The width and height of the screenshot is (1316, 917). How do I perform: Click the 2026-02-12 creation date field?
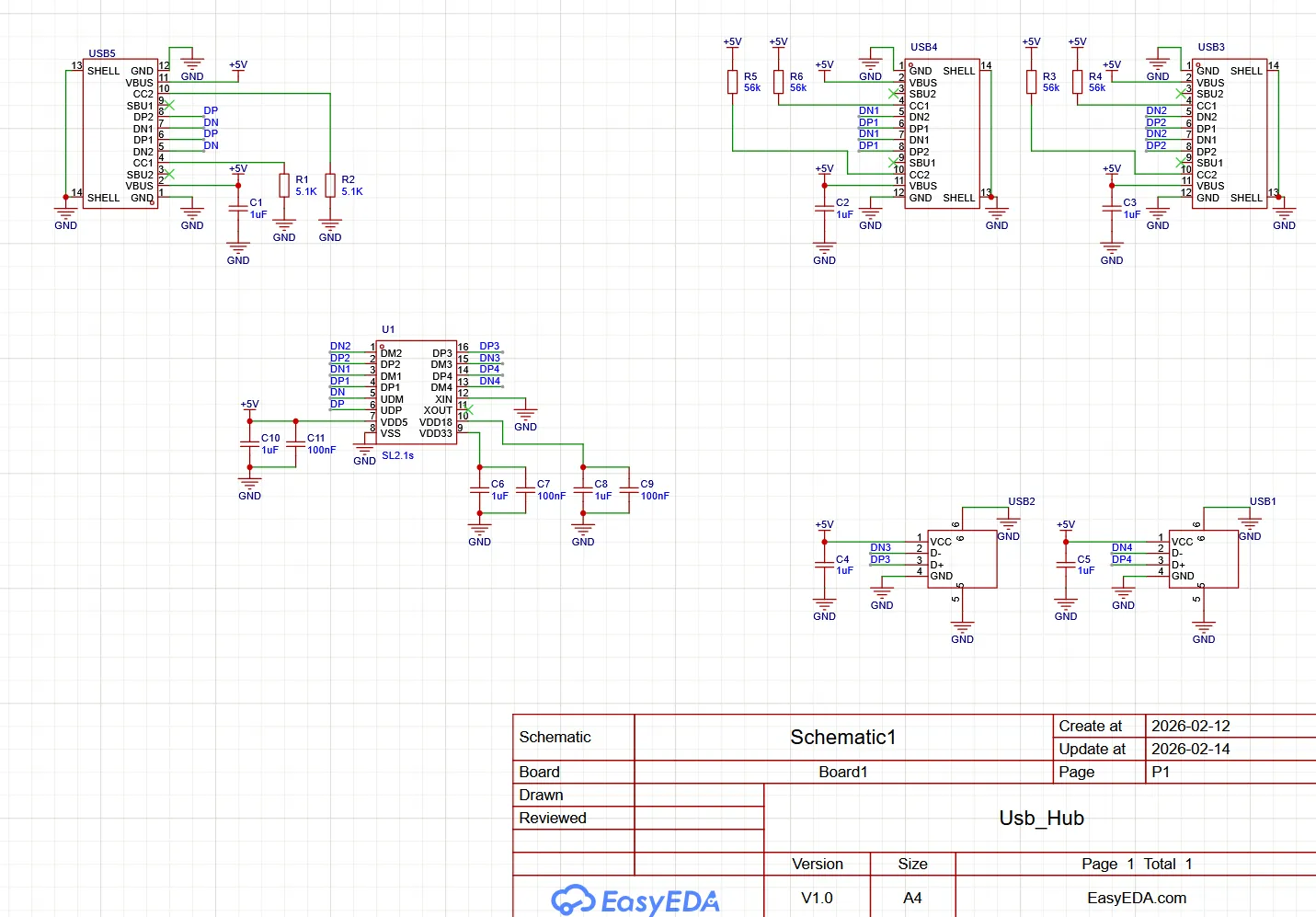(1191, 726)
